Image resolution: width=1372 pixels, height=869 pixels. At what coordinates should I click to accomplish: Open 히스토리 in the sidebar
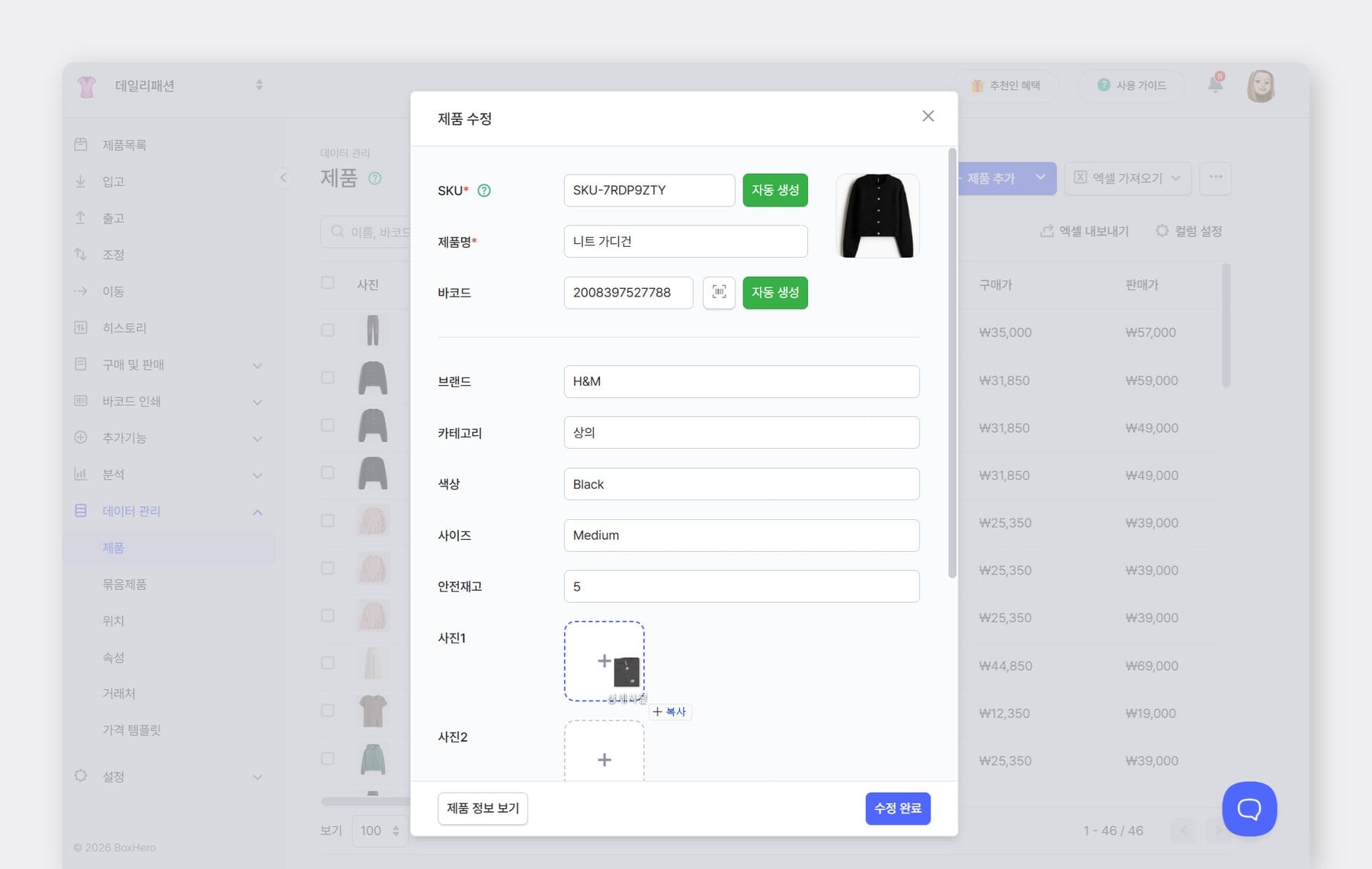point(124,328)
